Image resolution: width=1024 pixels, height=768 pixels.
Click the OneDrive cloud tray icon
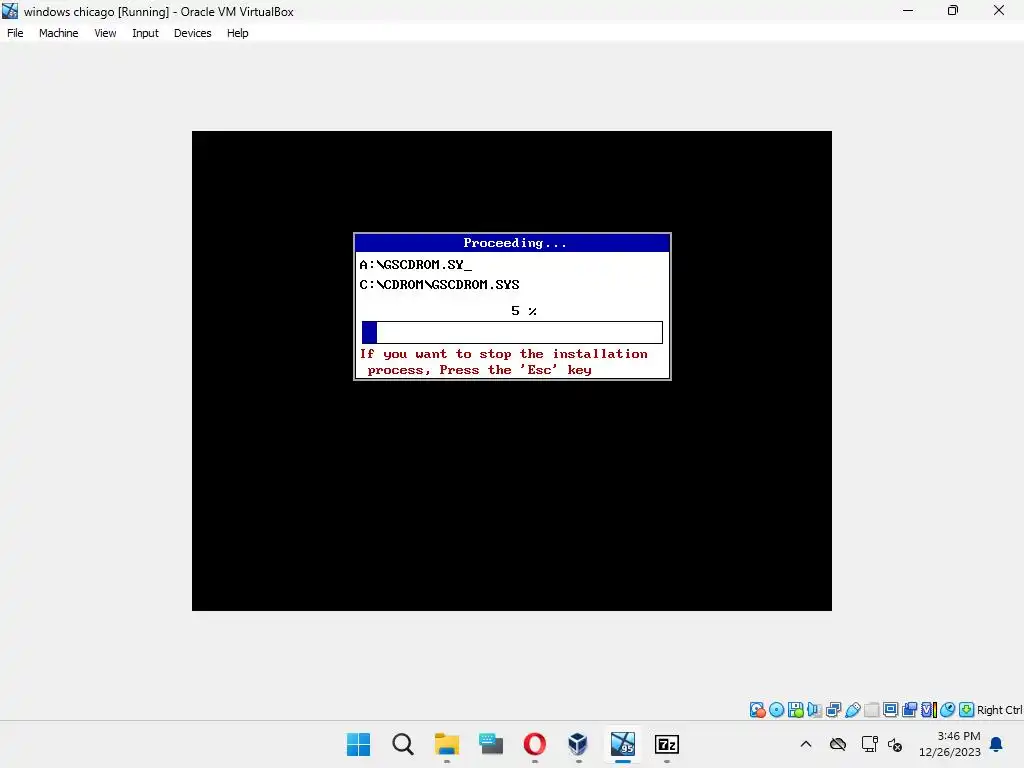coord(838,744)
